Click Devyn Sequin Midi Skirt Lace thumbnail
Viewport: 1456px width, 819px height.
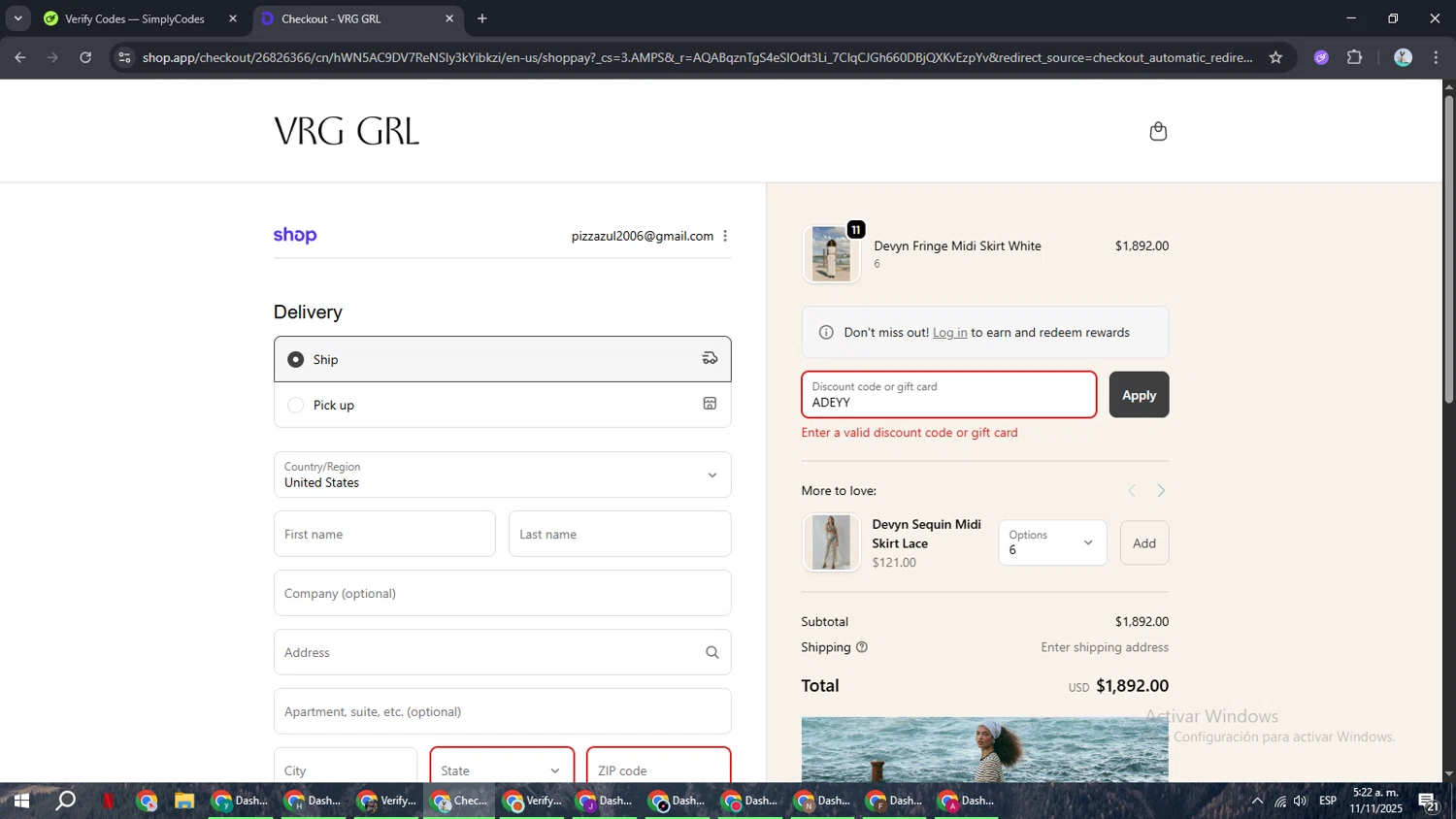(831, 542)
